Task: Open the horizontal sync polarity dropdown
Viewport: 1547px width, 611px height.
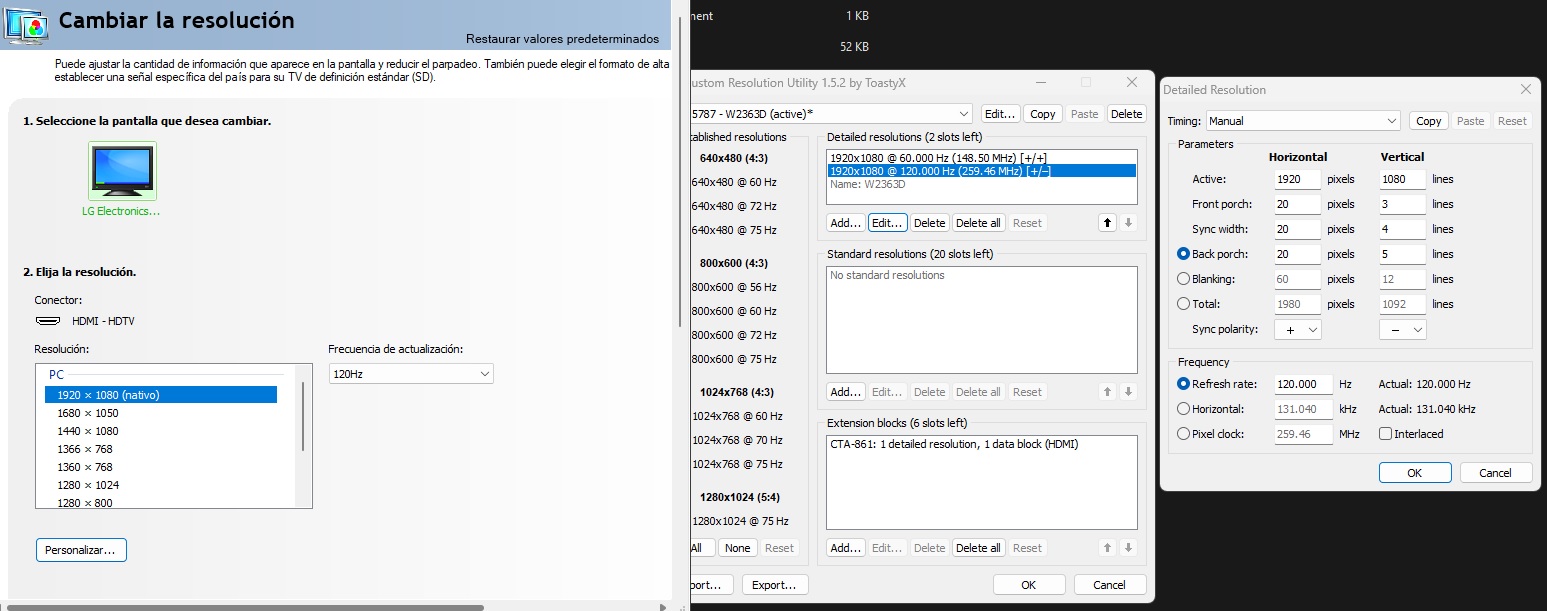Action: tap(1299, 329)
